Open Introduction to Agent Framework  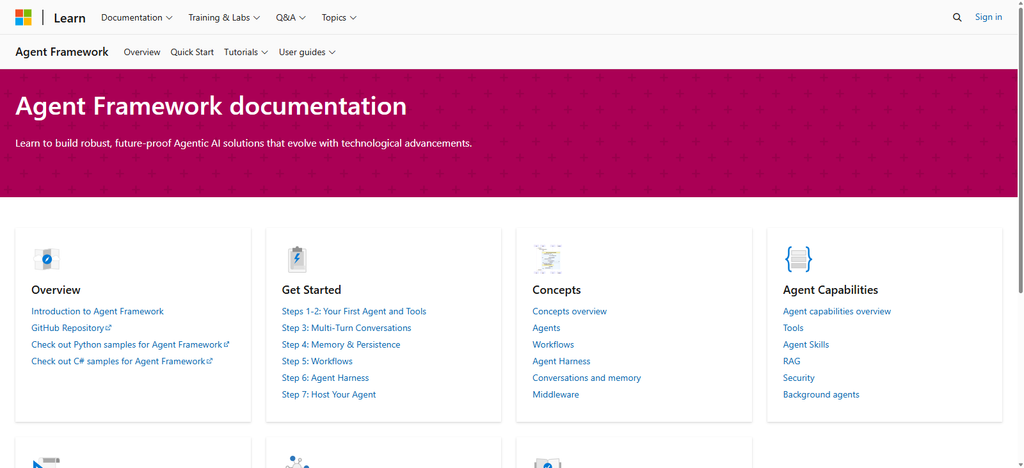pos(97,311)
